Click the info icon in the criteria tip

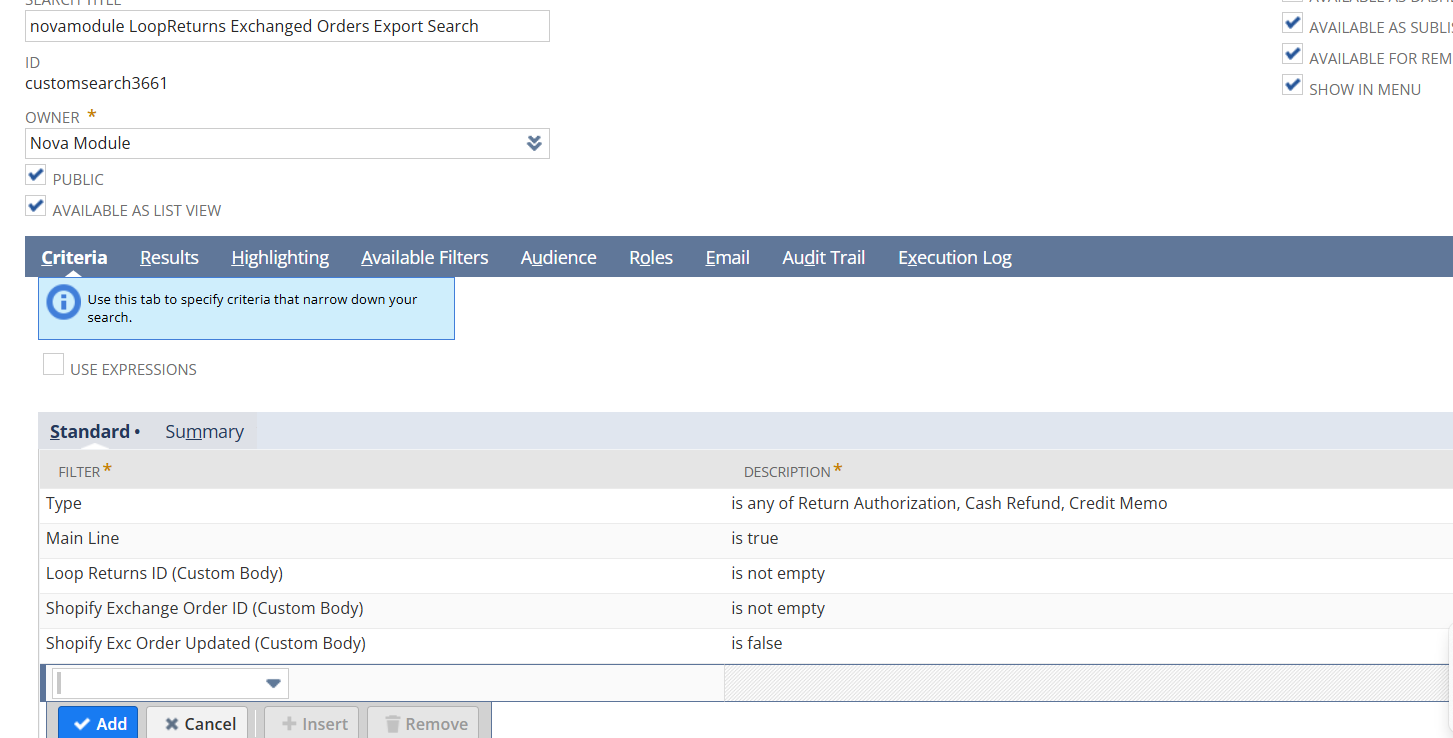[63, 301]
